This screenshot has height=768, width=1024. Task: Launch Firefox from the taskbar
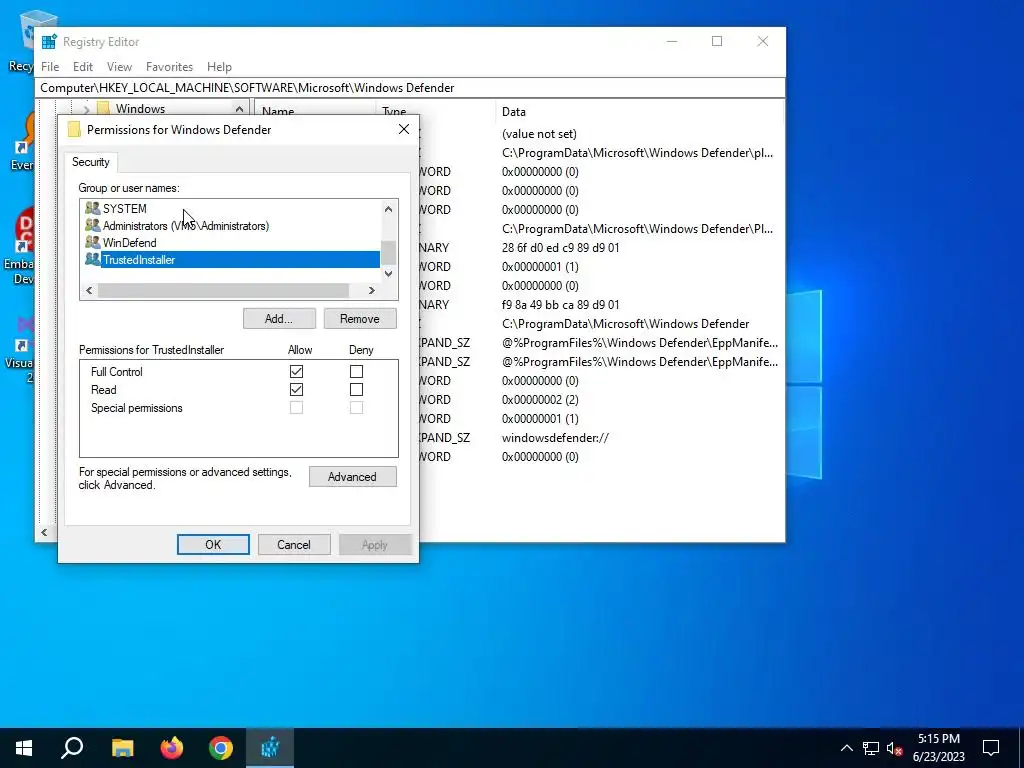(x=172, y=748)
